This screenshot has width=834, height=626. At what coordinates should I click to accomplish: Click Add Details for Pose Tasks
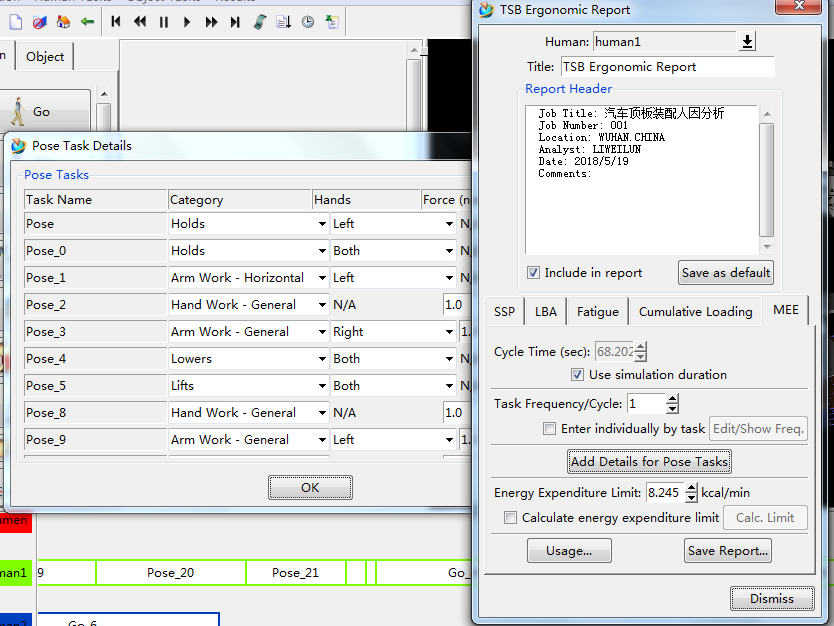pyautogui.click(x=649, y=462)
